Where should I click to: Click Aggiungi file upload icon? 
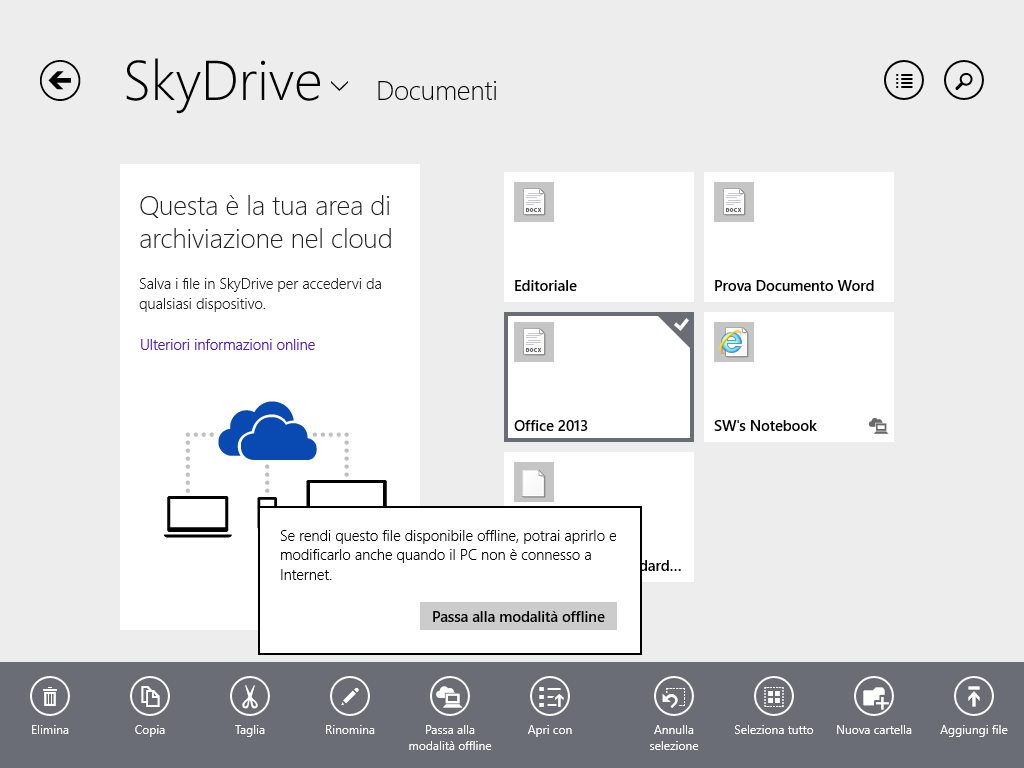[x=973, y=696]
